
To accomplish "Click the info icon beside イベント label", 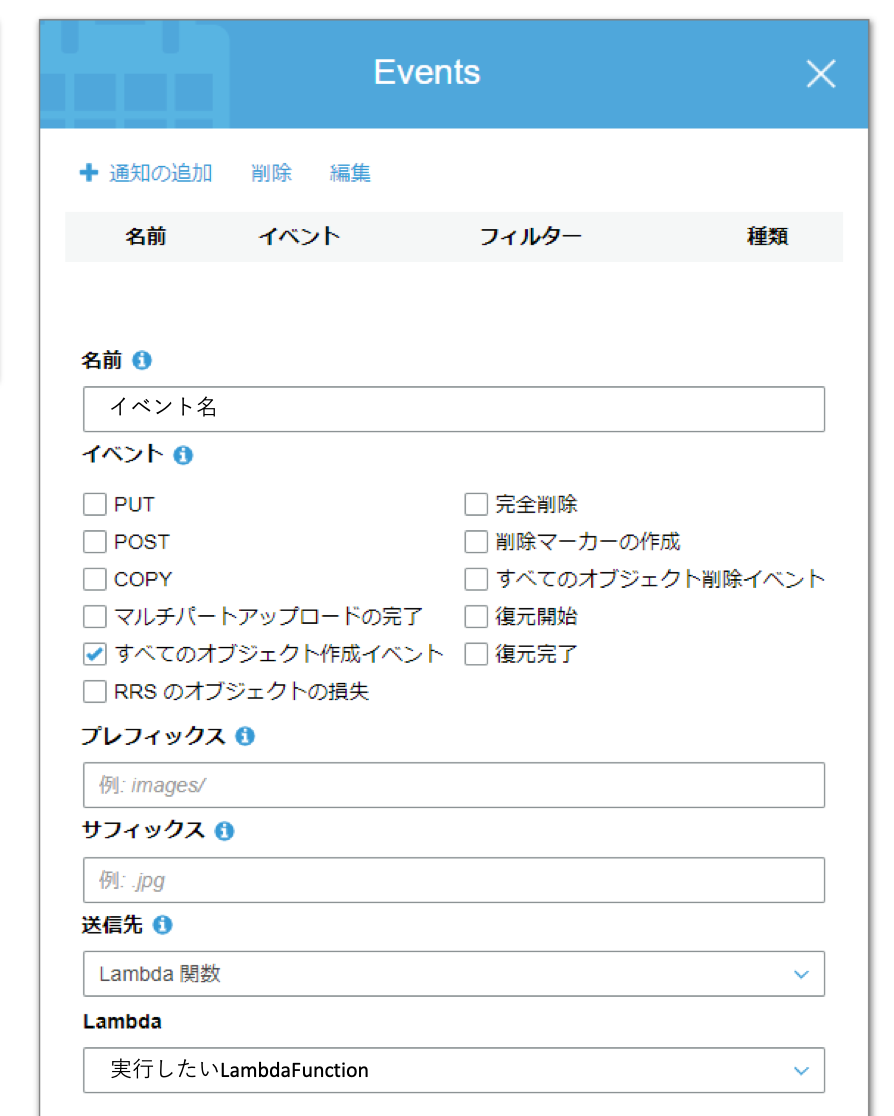I will coord(183,455).
